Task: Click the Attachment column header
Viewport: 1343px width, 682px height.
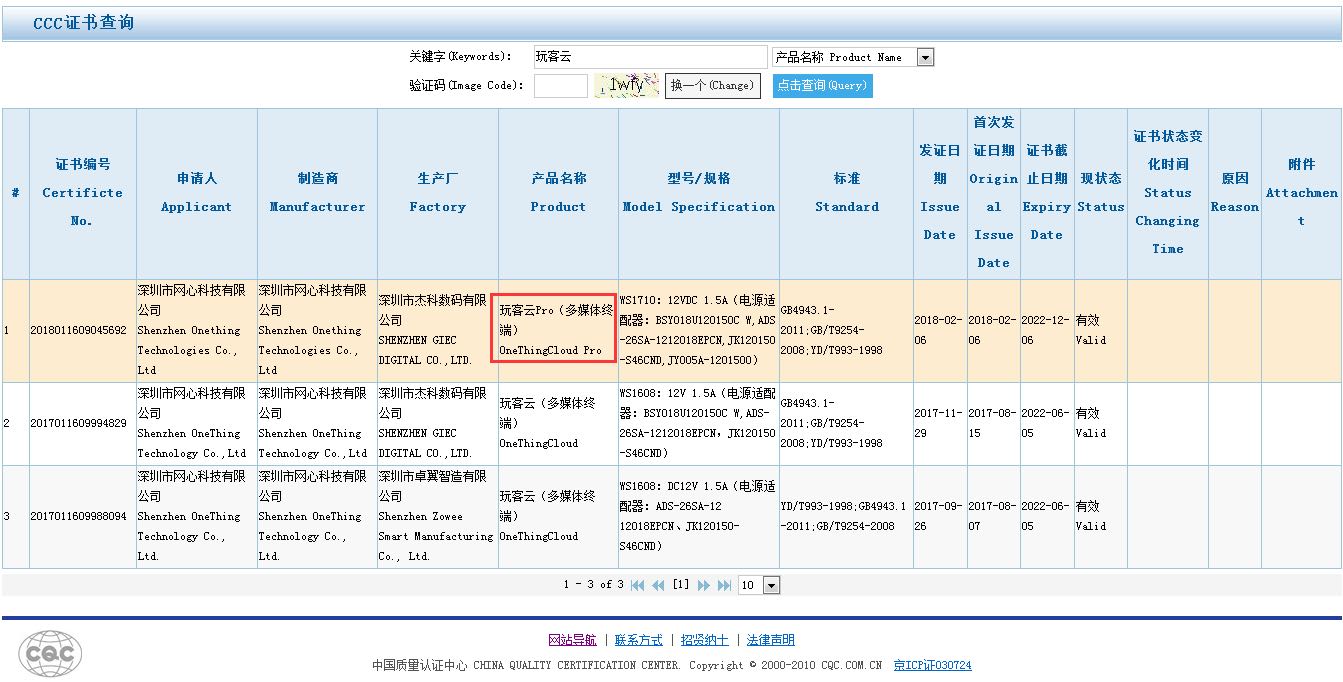Action: pos(1301,193)
